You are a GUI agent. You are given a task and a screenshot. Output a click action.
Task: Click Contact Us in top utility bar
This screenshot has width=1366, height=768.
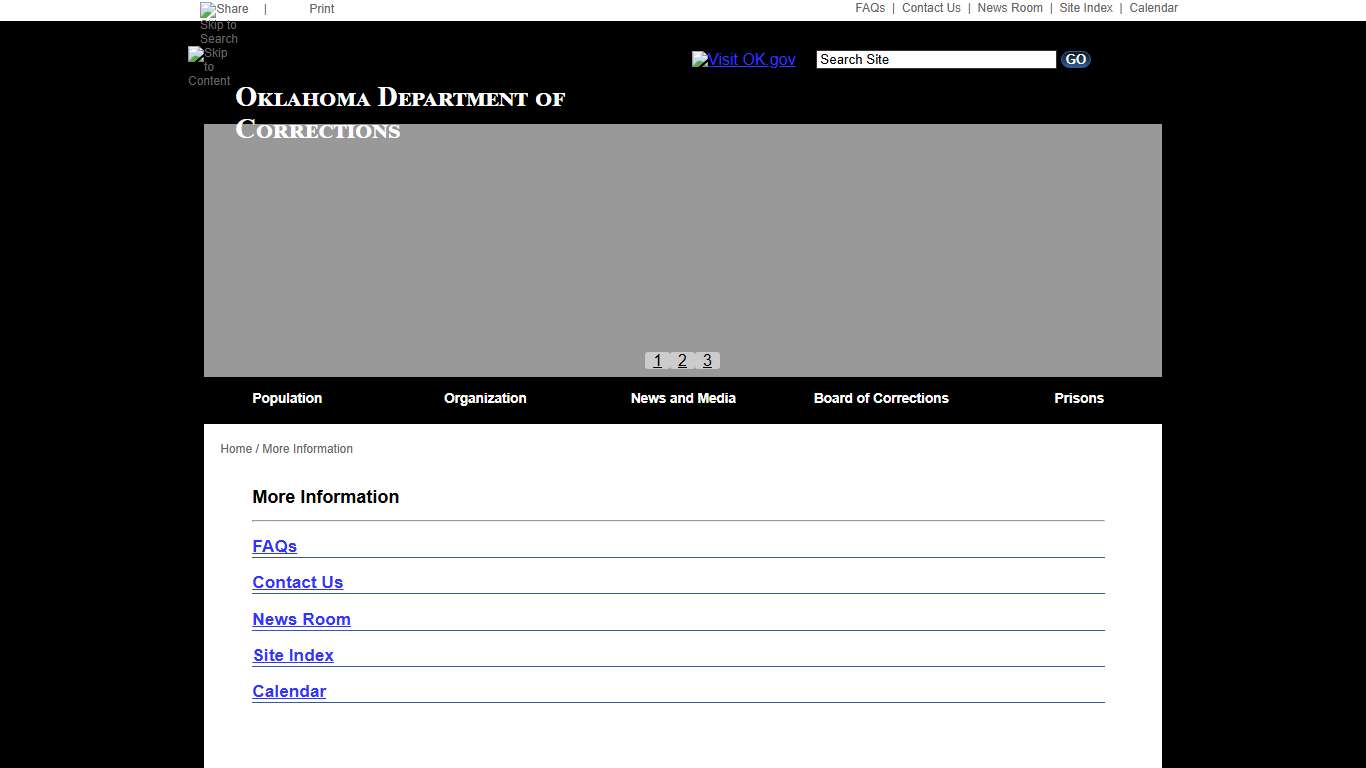pyautogui.click(x=930, y=8)
